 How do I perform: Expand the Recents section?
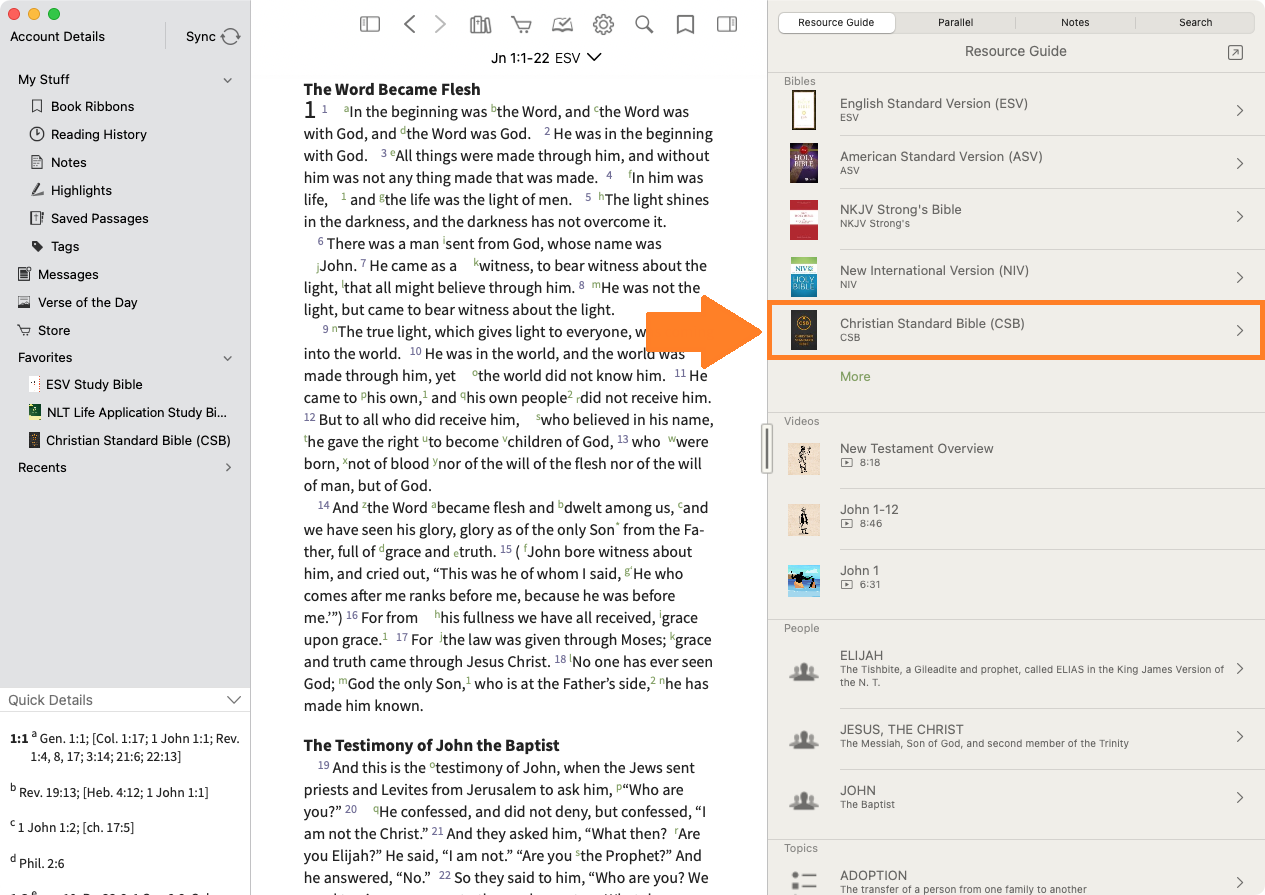pyautogui.click(x=228, y=467)
